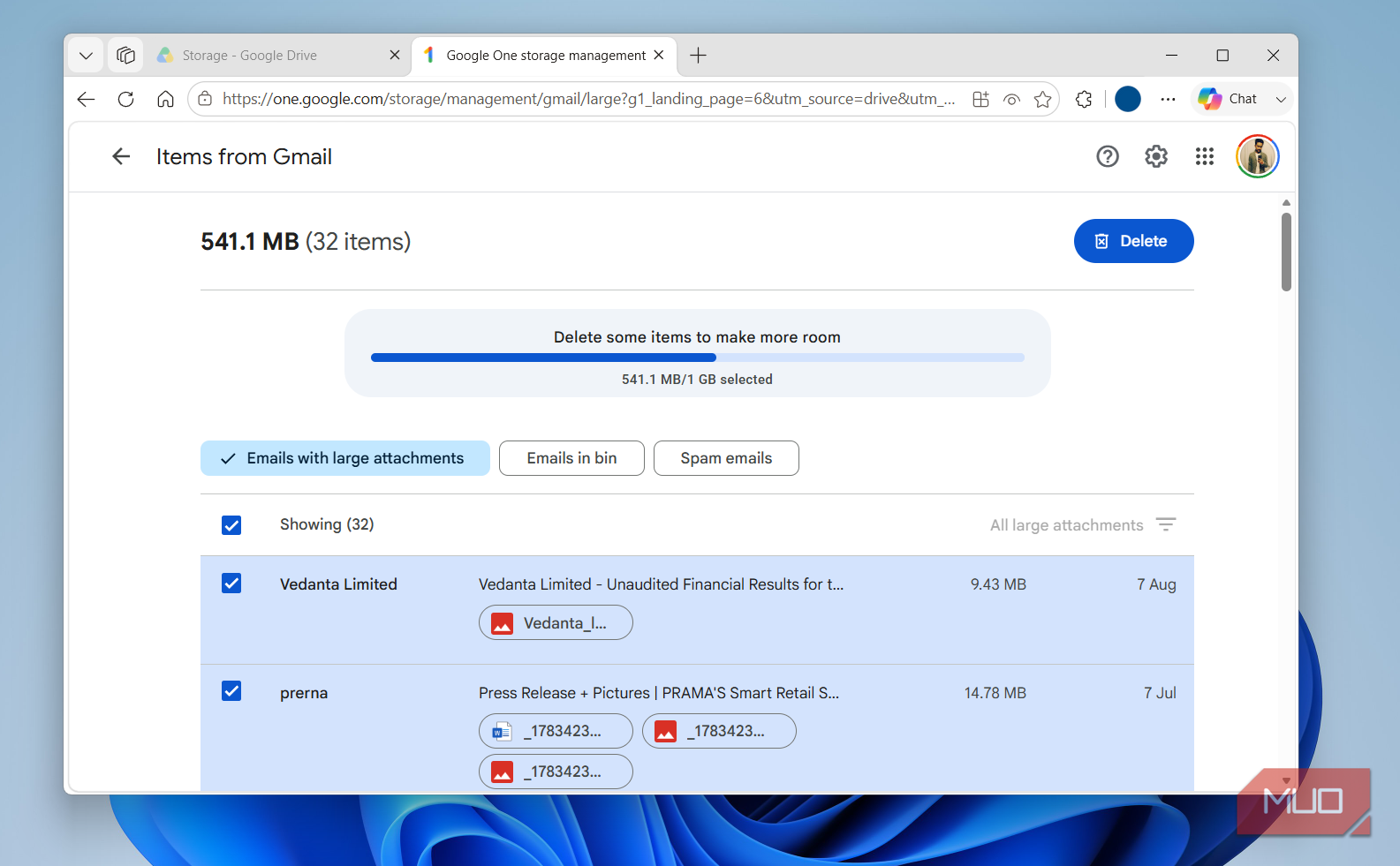This screenshot has width=1400, height=866.
Task: Open the Copilot Chat button
Action: point(1229,99)
